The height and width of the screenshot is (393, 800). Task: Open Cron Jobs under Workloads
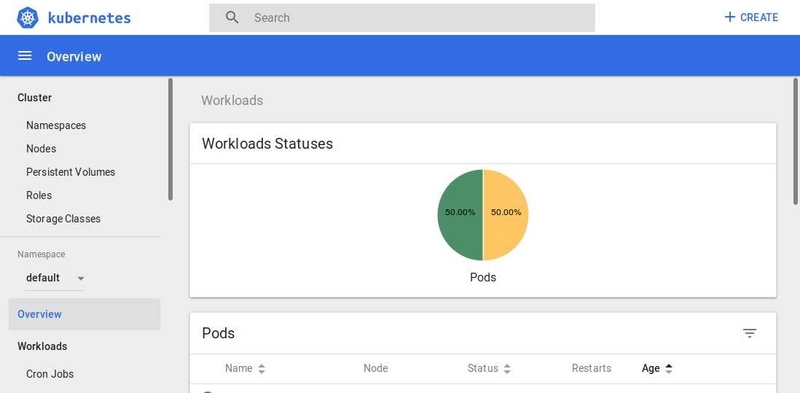tap(50, 374)
